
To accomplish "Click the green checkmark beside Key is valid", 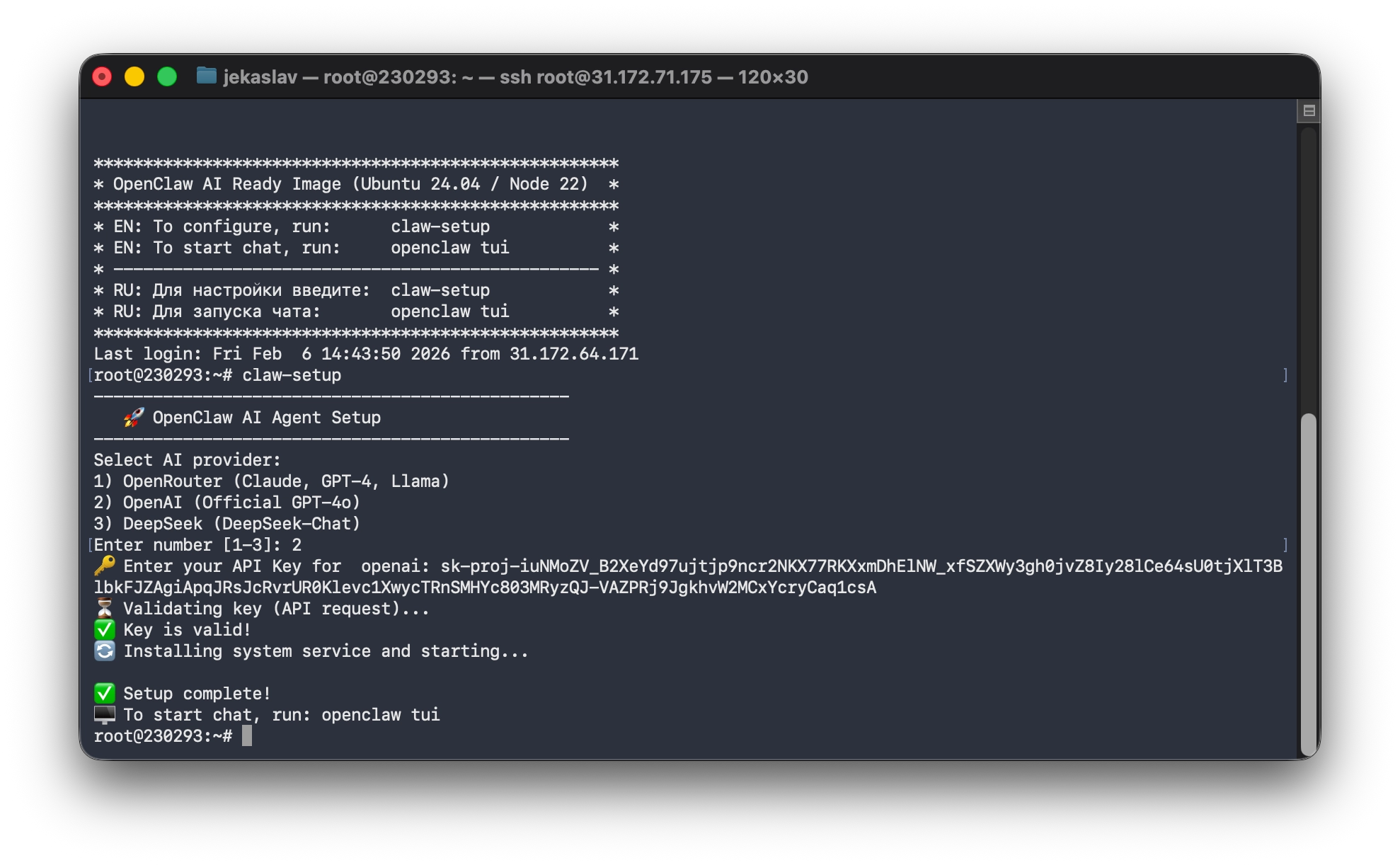I will (105, 629).
